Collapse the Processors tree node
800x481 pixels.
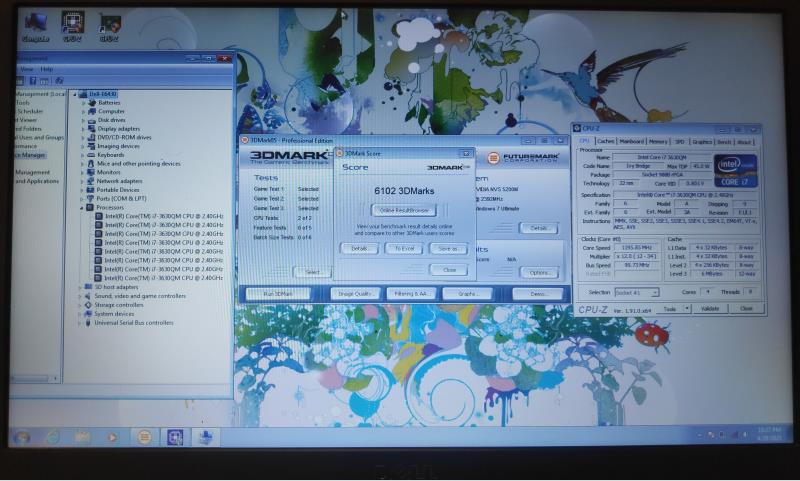[83, 208]
